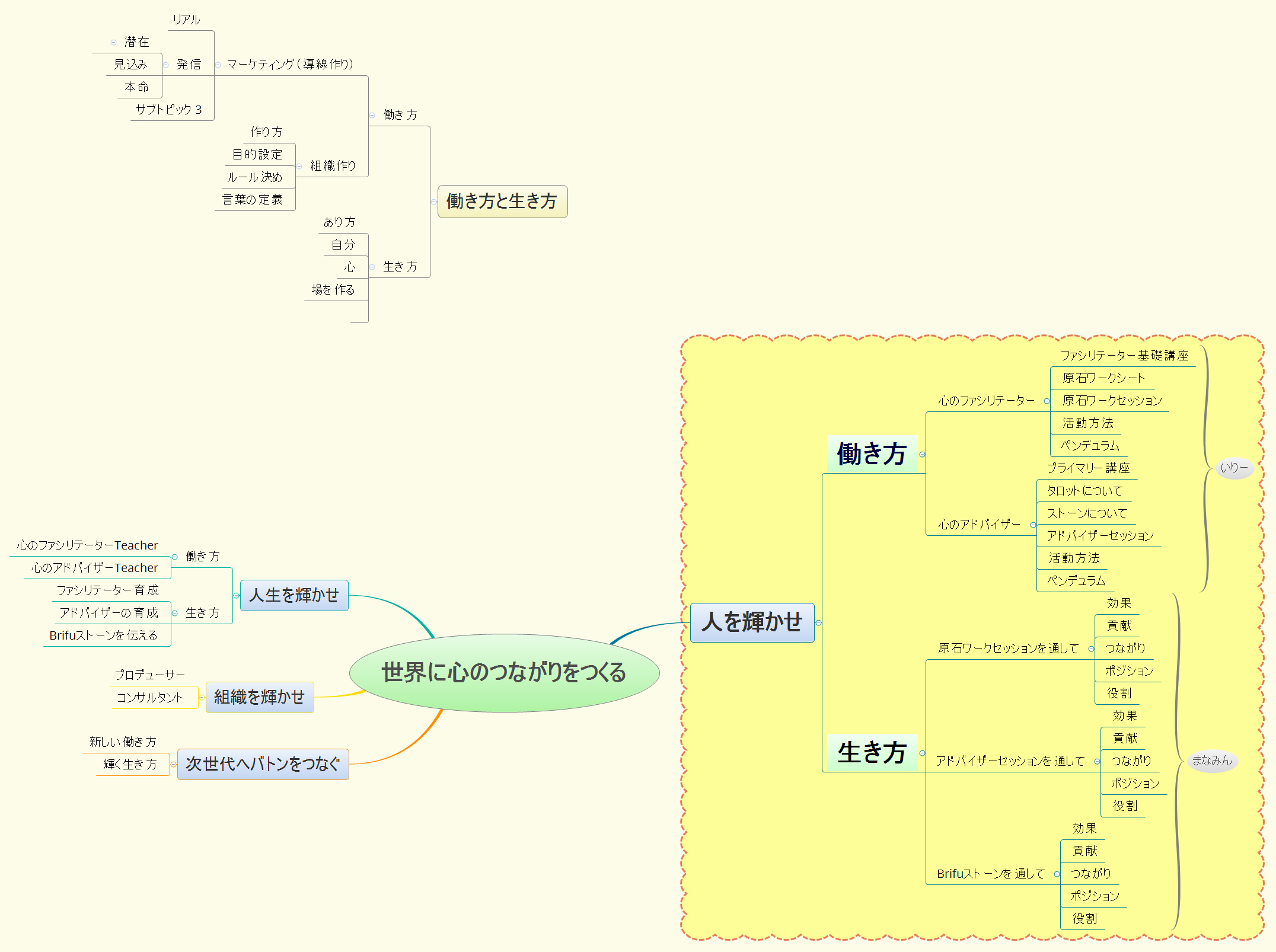Select the 組織を輝かせ main topic
Screen dimensions: 1276x952
click(259, 698)
